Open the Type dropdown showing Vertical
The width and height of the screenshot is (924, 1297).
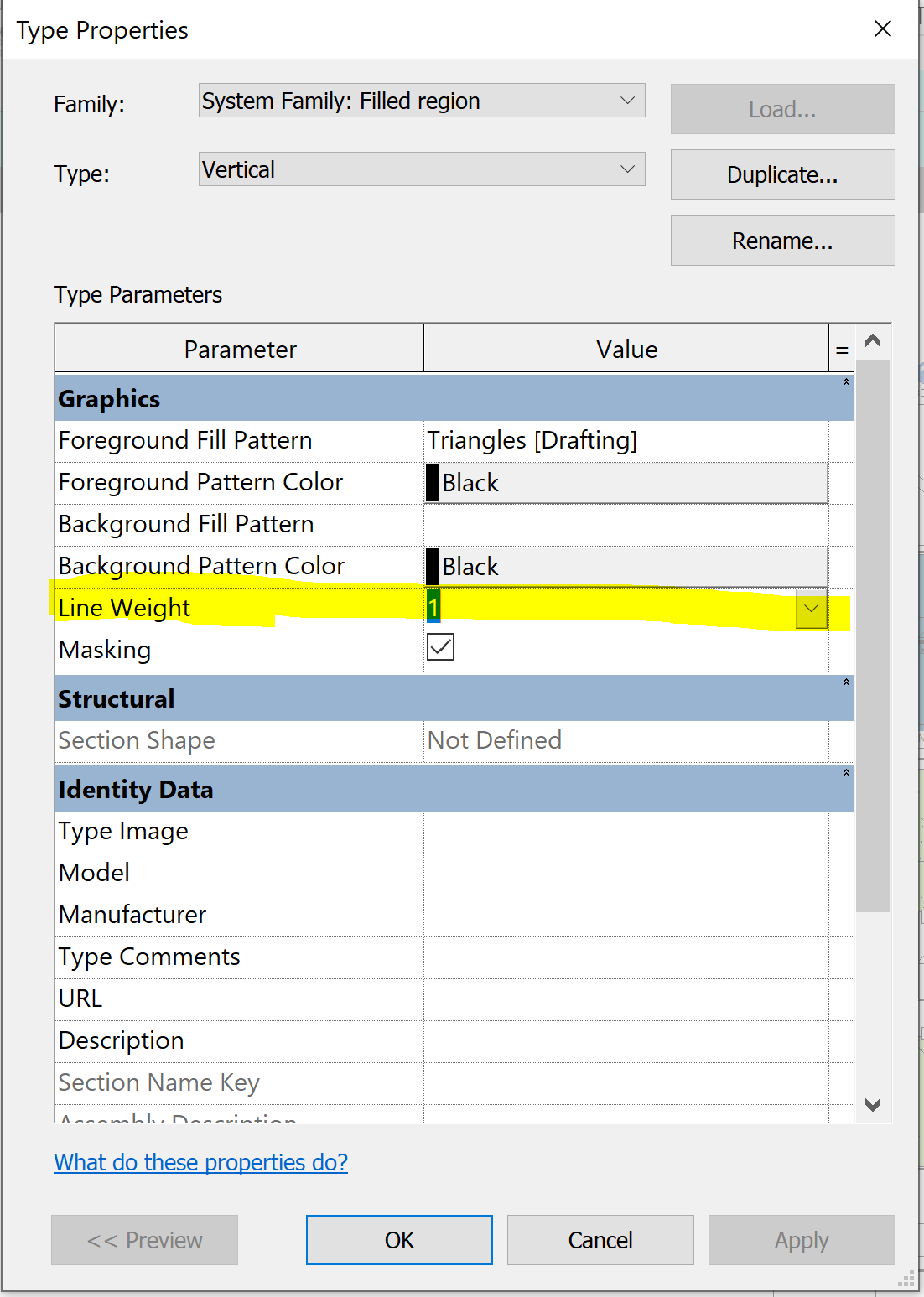pyautogui.click(x=627, y=169)
